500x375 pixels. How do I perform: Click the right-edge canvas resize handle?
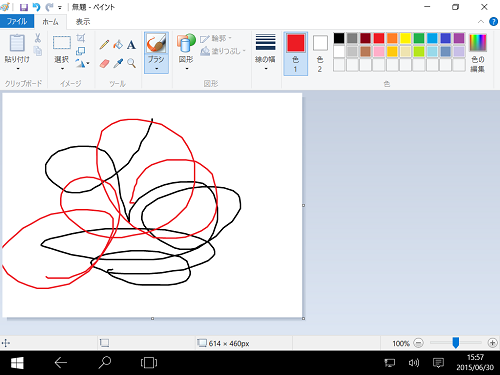(x=303, y=205)
